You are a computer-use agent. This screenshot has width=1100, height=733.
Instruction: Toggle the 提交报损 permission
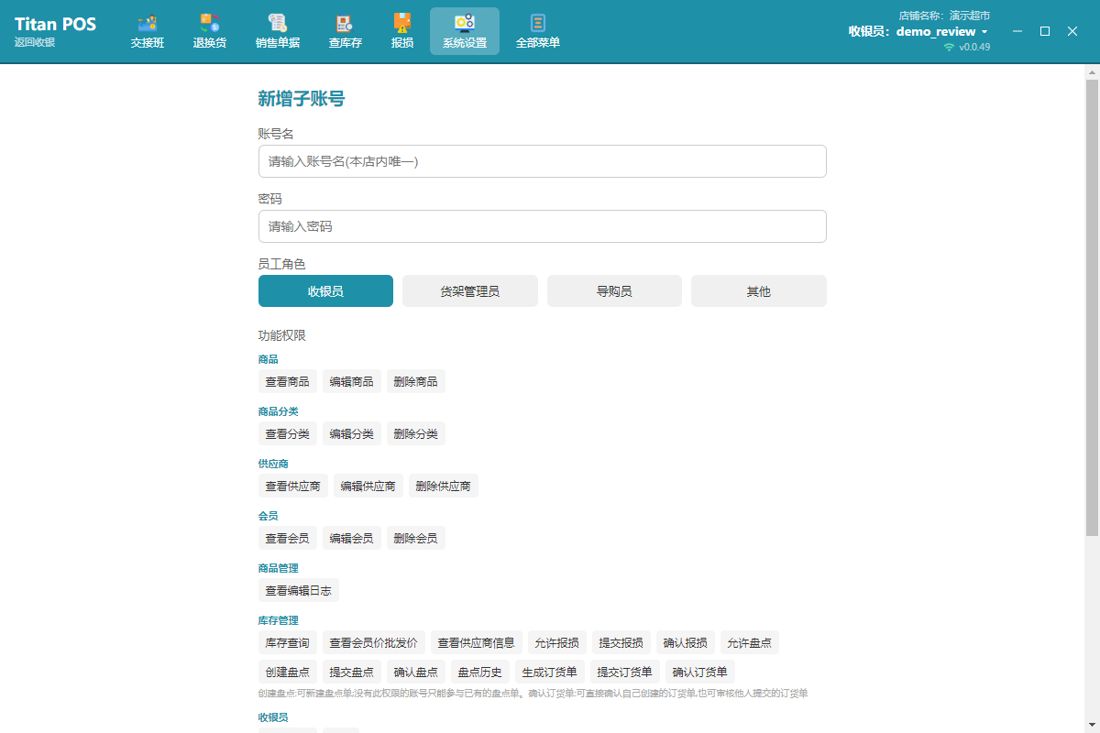621,643
